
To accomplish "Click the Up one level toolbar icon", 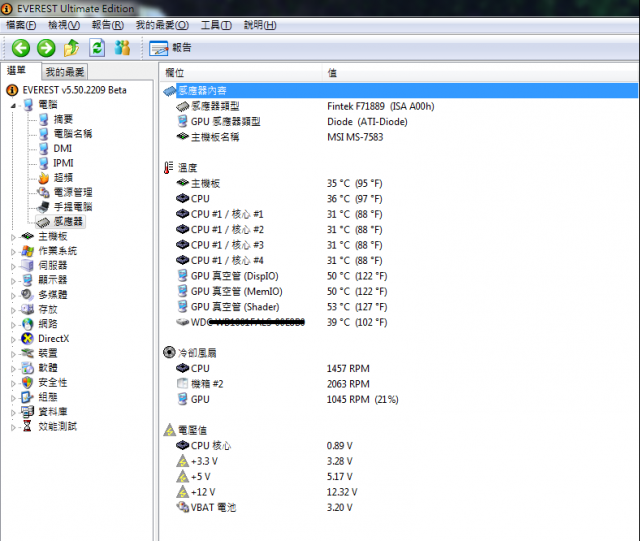I will point(71,48).
